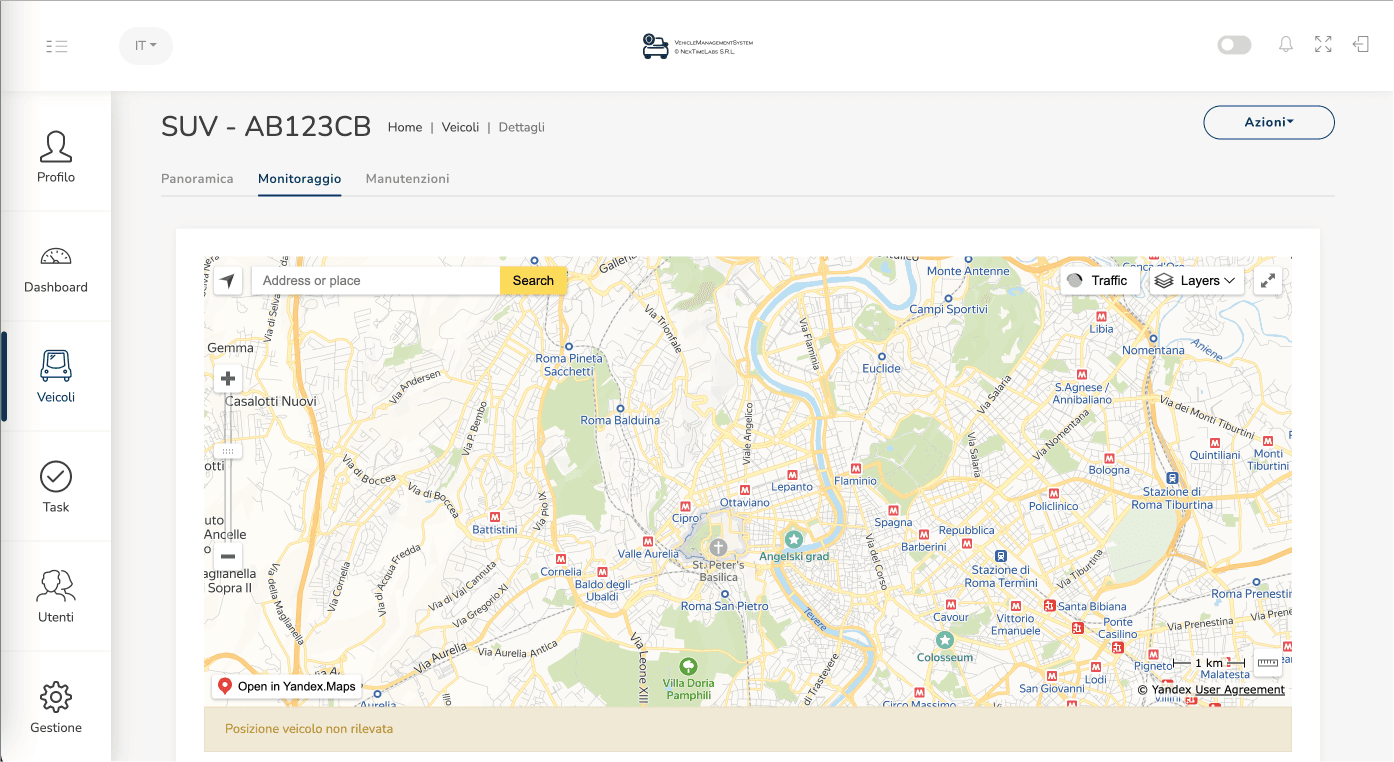Screen dimensions: 1394x762
Task: Log out using the exit icon
Action: pyautogui.click(x=1360, y=45)
